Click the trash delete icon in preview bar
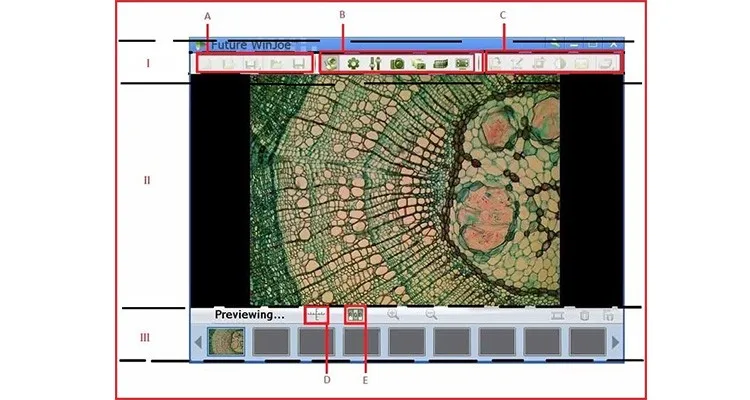The width and height of the screenshot is (750, 400). (x=586, y=315)
